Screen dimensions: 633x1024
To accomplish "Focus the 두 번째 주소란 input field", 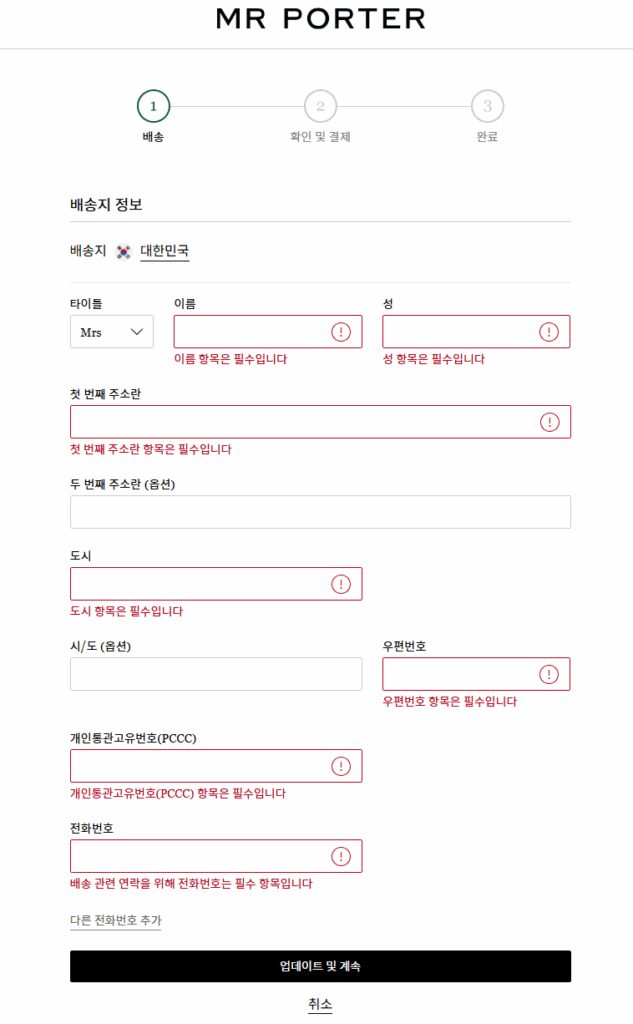I will [320, 512].
